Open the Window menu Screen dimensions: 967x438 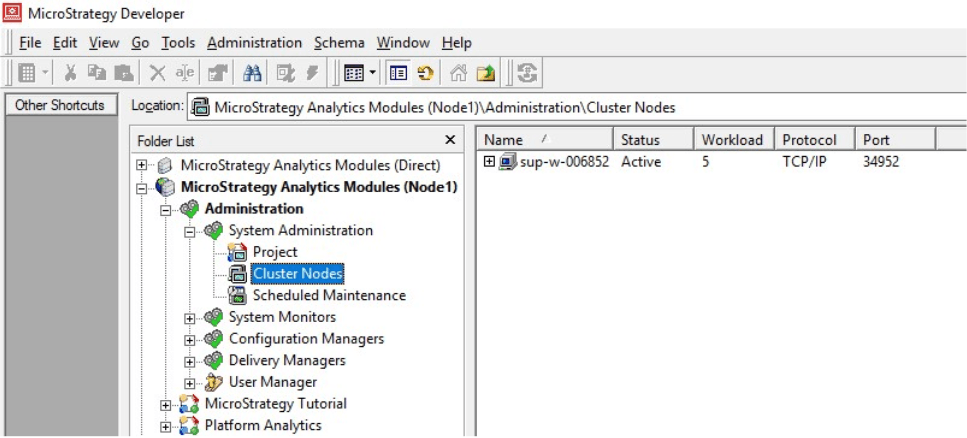[403, 43]
